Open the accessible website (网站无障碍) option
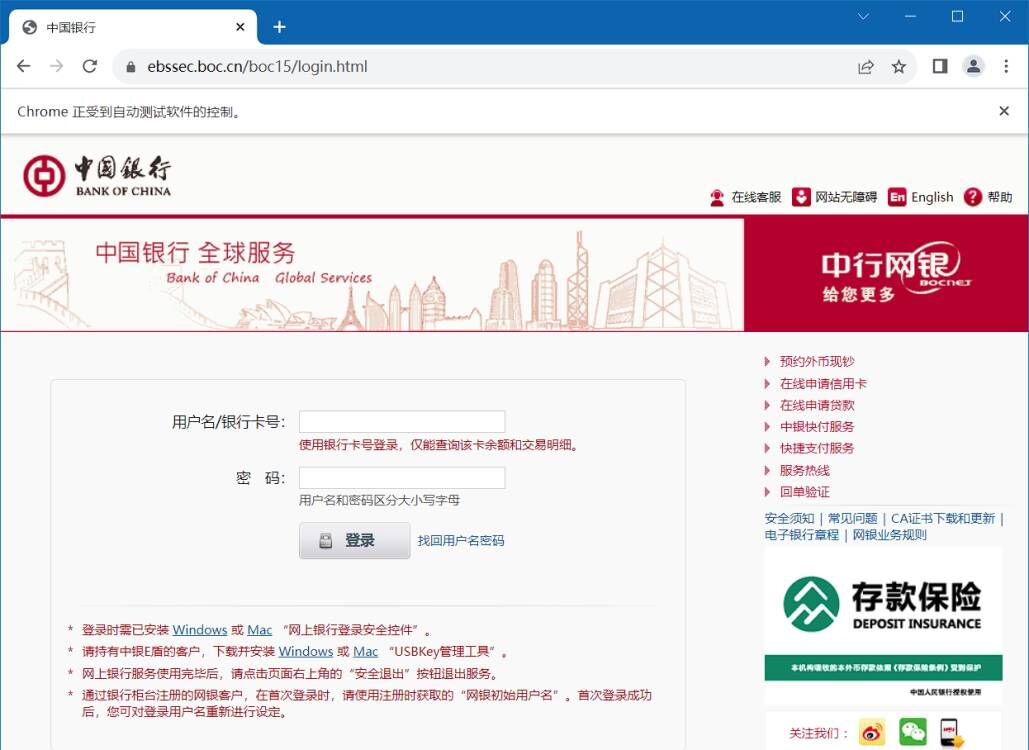The width and height of the screenshot is (1029, 750). tap(834, 198)
